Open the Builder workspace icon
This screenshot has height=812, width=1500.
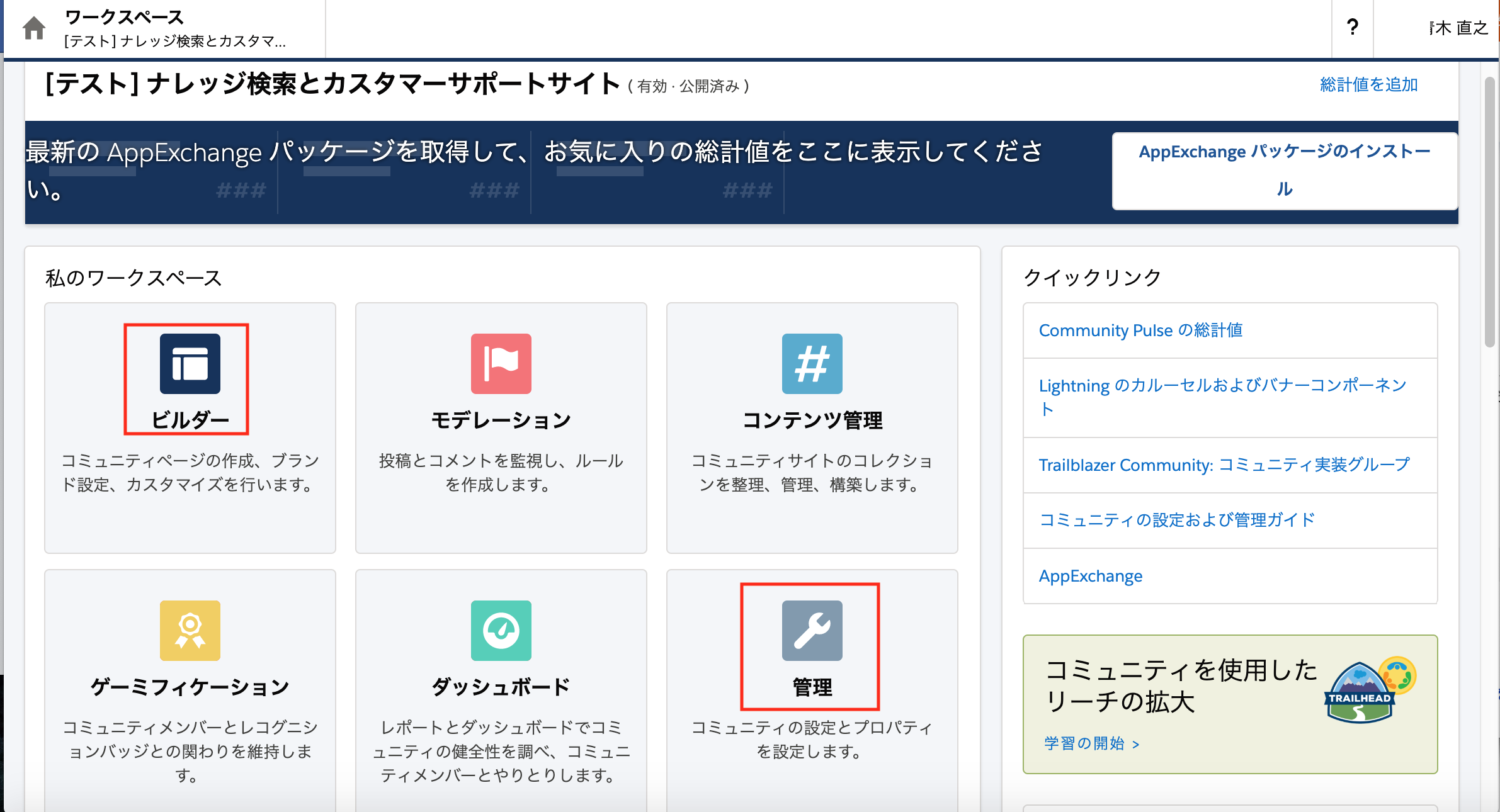click(190, 363)
